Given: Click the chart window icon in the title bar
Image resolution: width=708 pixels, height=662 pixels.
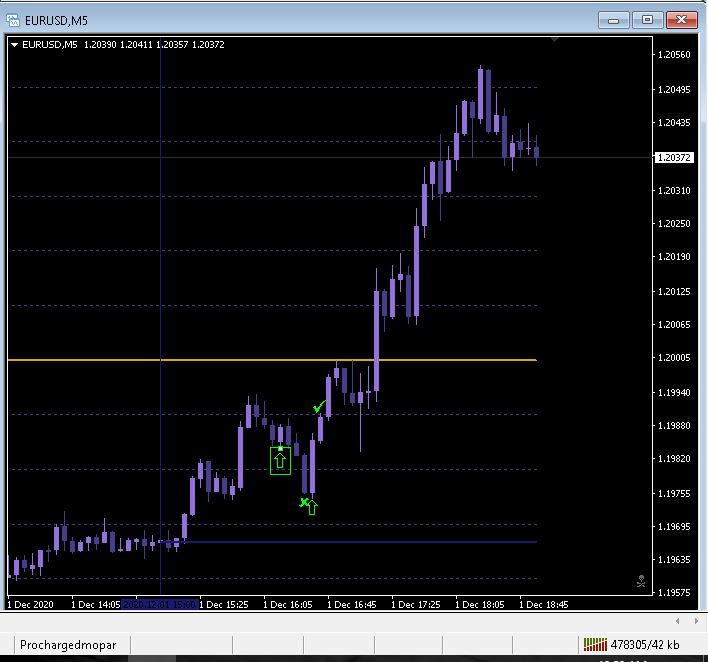Looking at the screenshot, I should (13, 20).
